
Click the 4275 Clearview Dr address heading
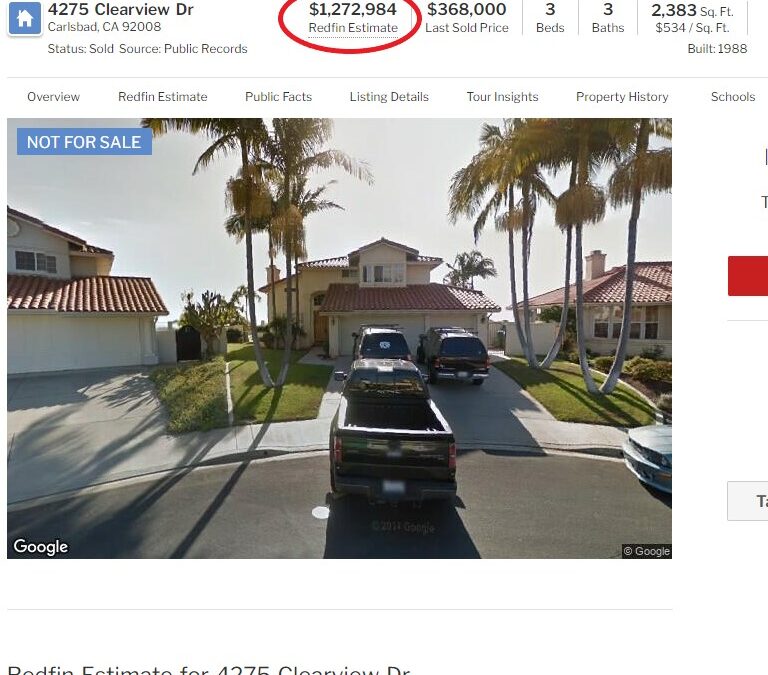[120, 9]
